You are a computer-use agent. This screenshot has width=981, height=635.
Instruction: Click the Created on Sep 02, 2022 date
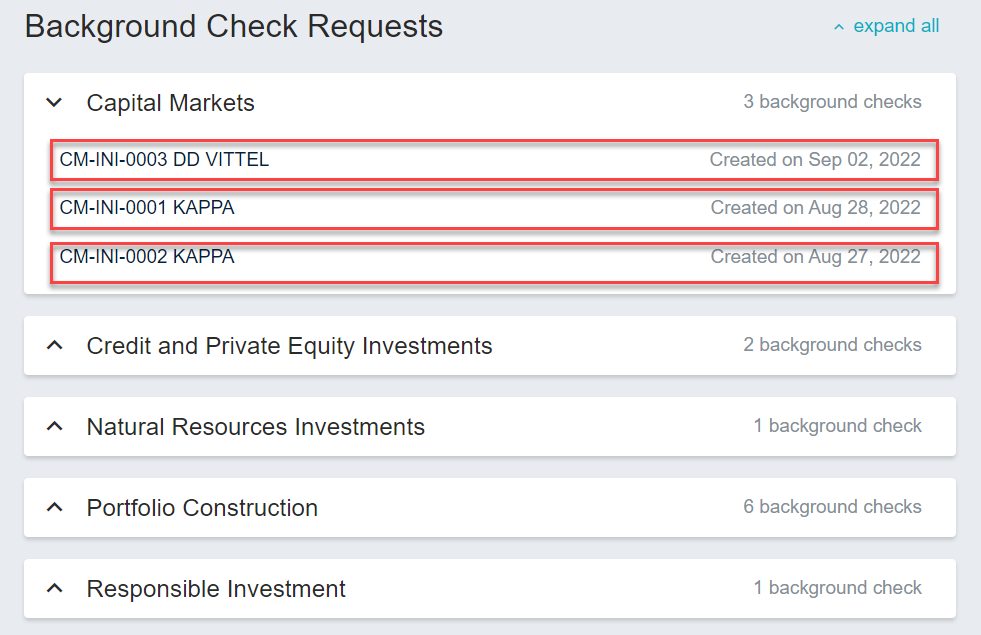click(x=815, y=159)
